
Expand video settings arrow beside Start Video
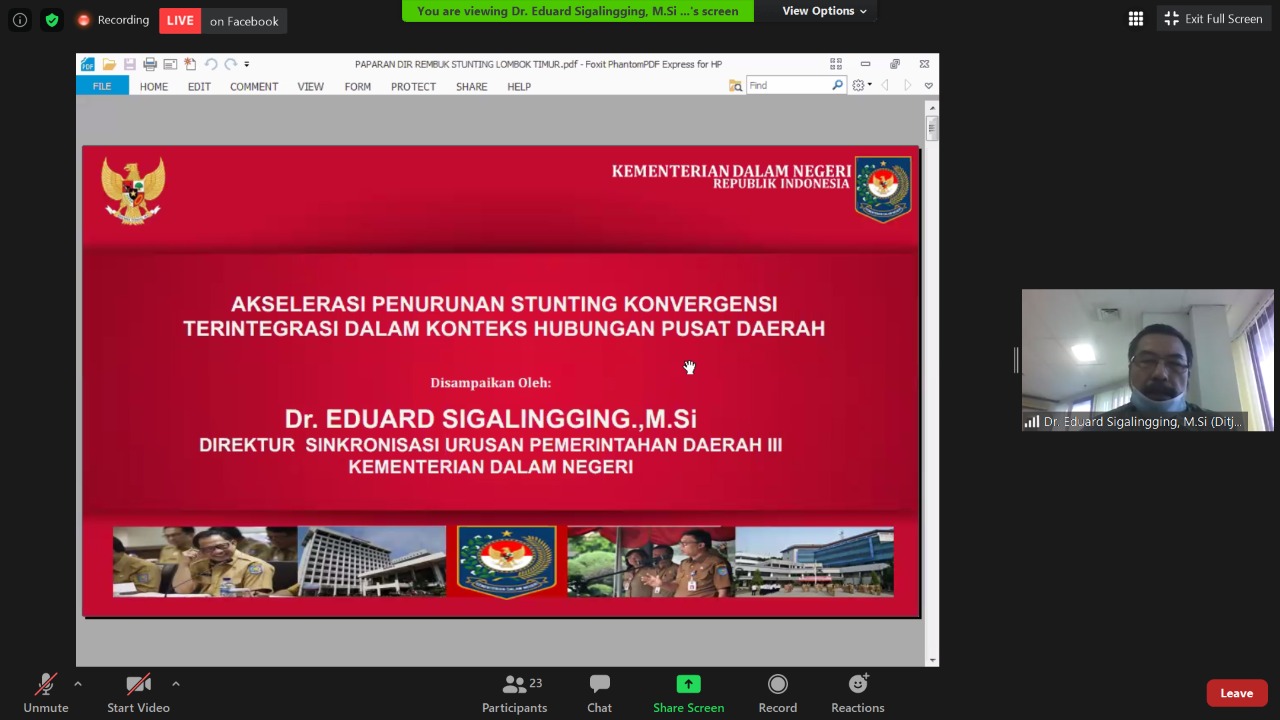click(x=176, y=684)
